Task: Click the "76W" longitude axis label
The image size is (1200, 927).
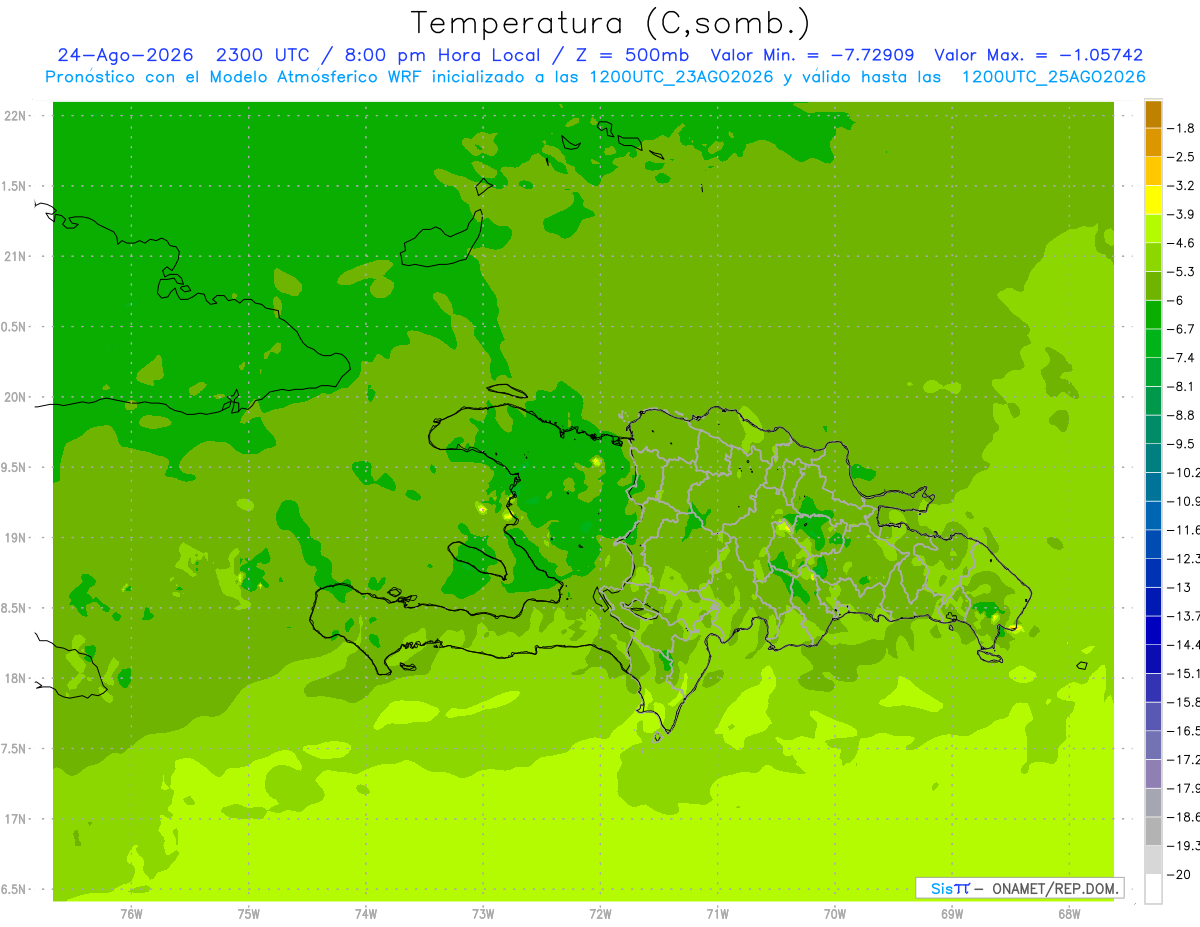Action: (131, 913)
